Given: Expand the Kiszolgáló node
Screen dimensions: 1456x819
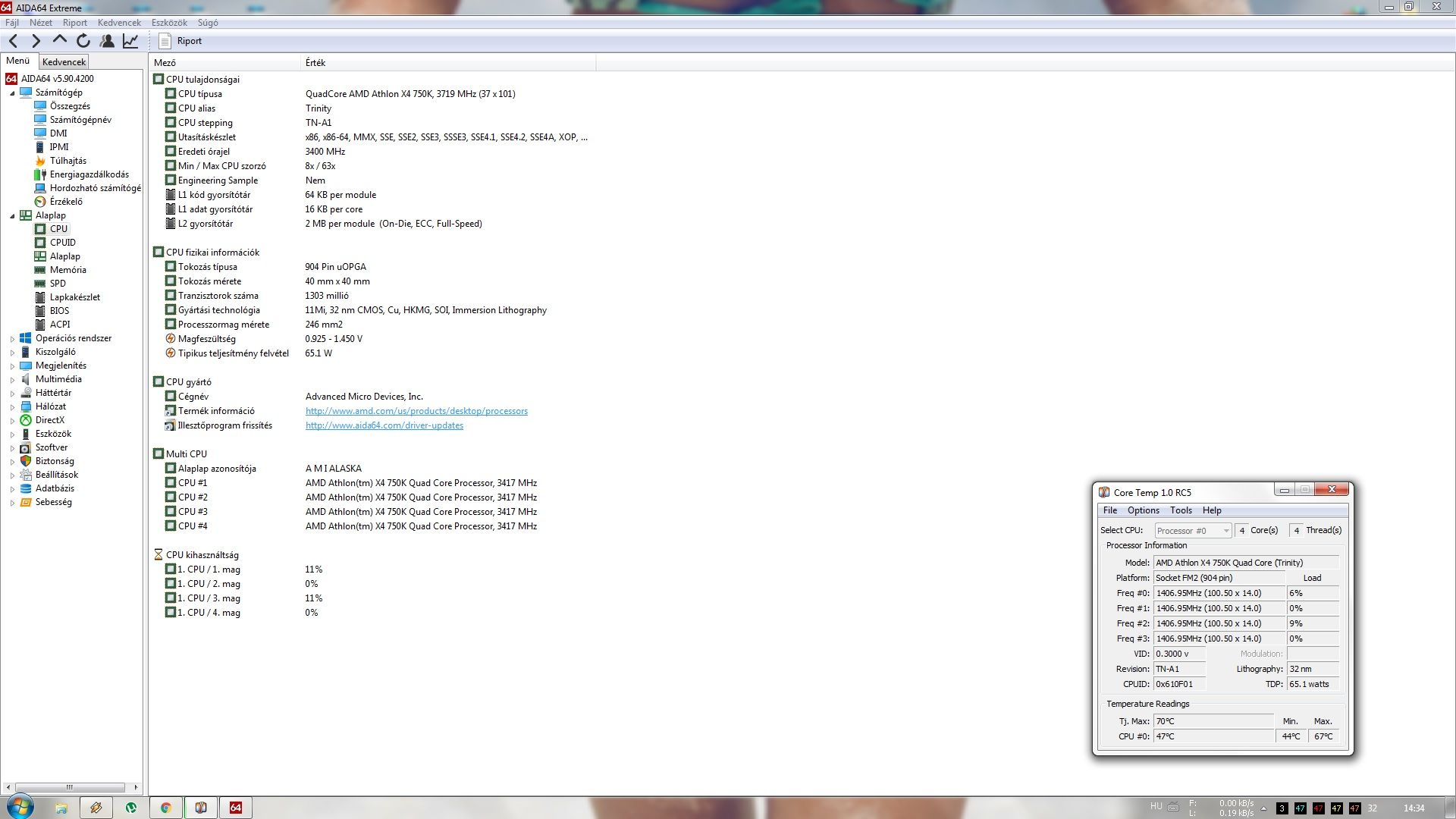Looking at the screenshot, I should [12, 353].
